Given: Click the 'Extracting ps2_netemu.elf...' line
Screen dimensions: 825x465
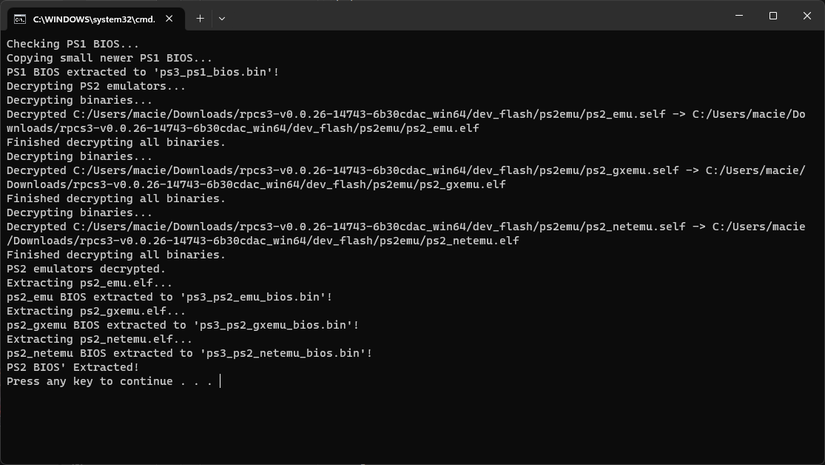Looking at the screenshot, I should pyautogui.click(x=99, y=339).
